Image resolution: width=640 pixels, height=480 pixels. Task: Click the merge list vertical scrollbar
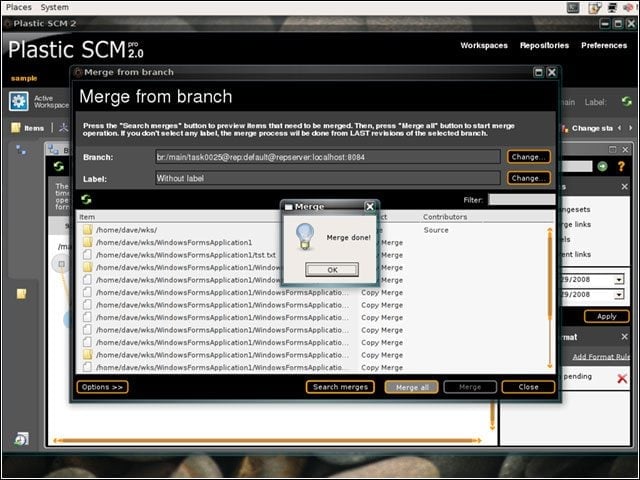549,298
